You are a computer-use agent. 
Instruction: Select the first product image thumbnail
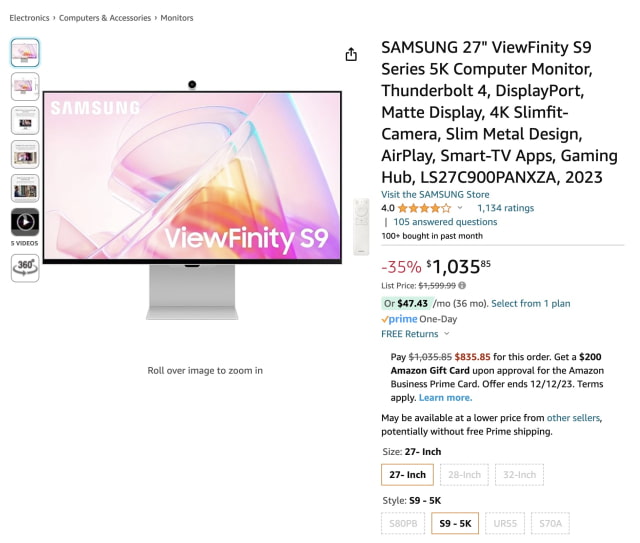click(25, 53)
